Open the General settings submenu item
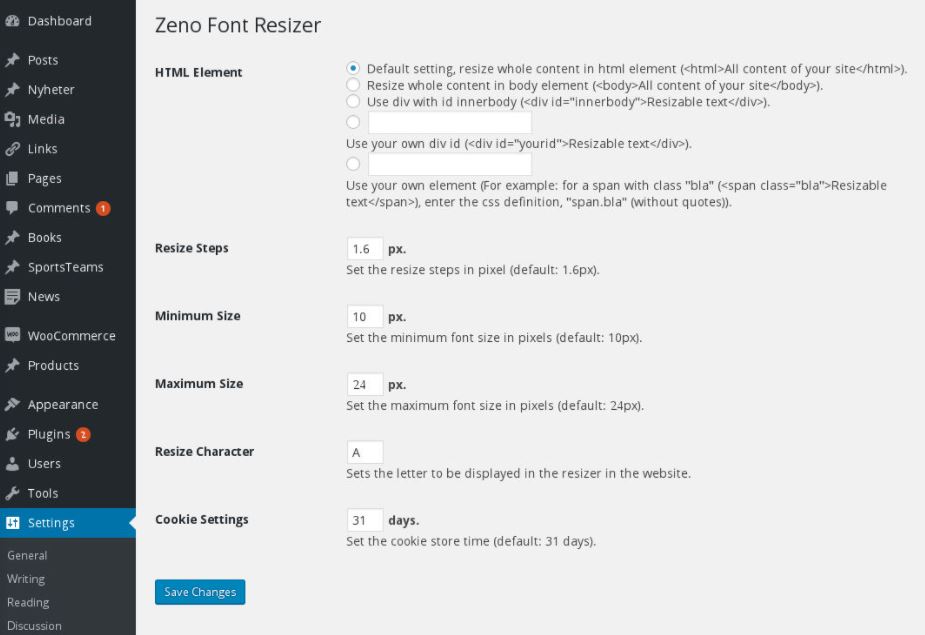This screenshot has height=635, width=925. 27,555
